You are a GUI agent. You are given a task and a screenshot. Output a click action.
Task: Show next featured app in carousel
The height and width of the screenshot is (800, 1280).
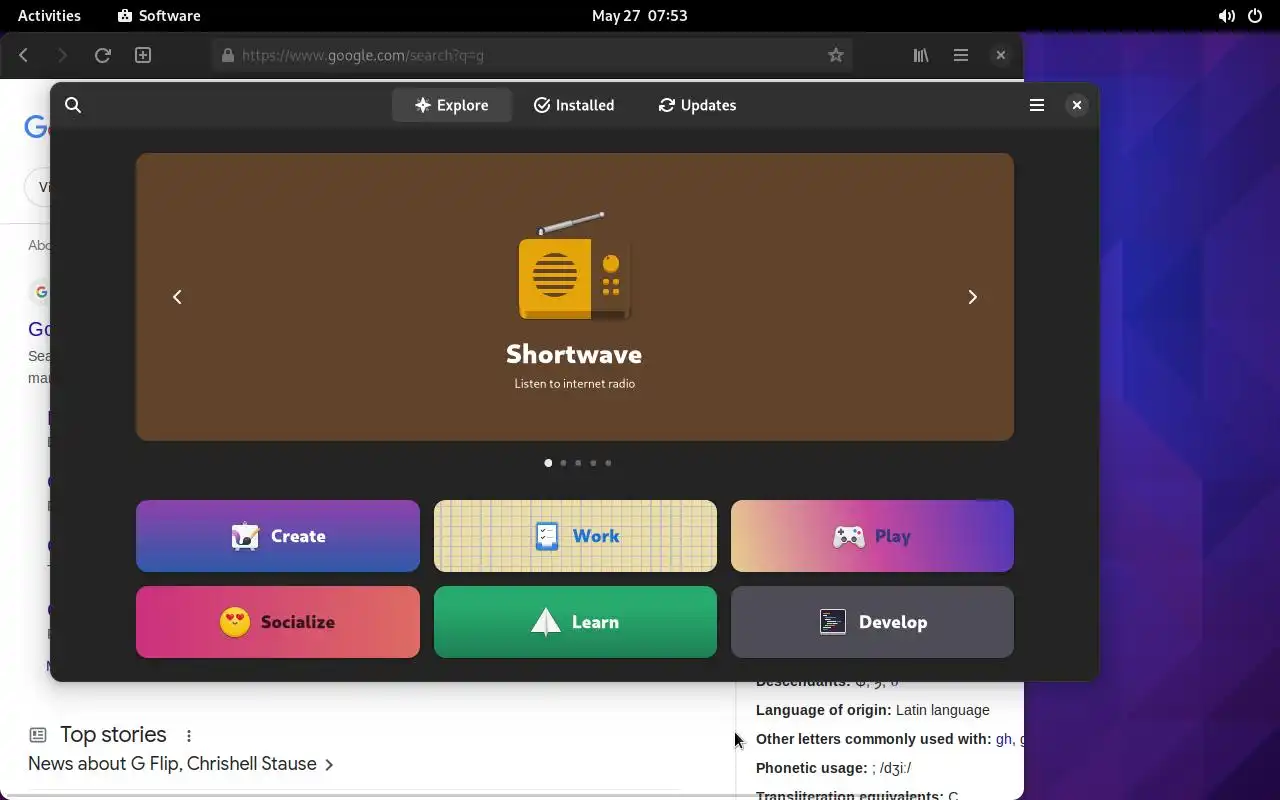click(972, 297)
